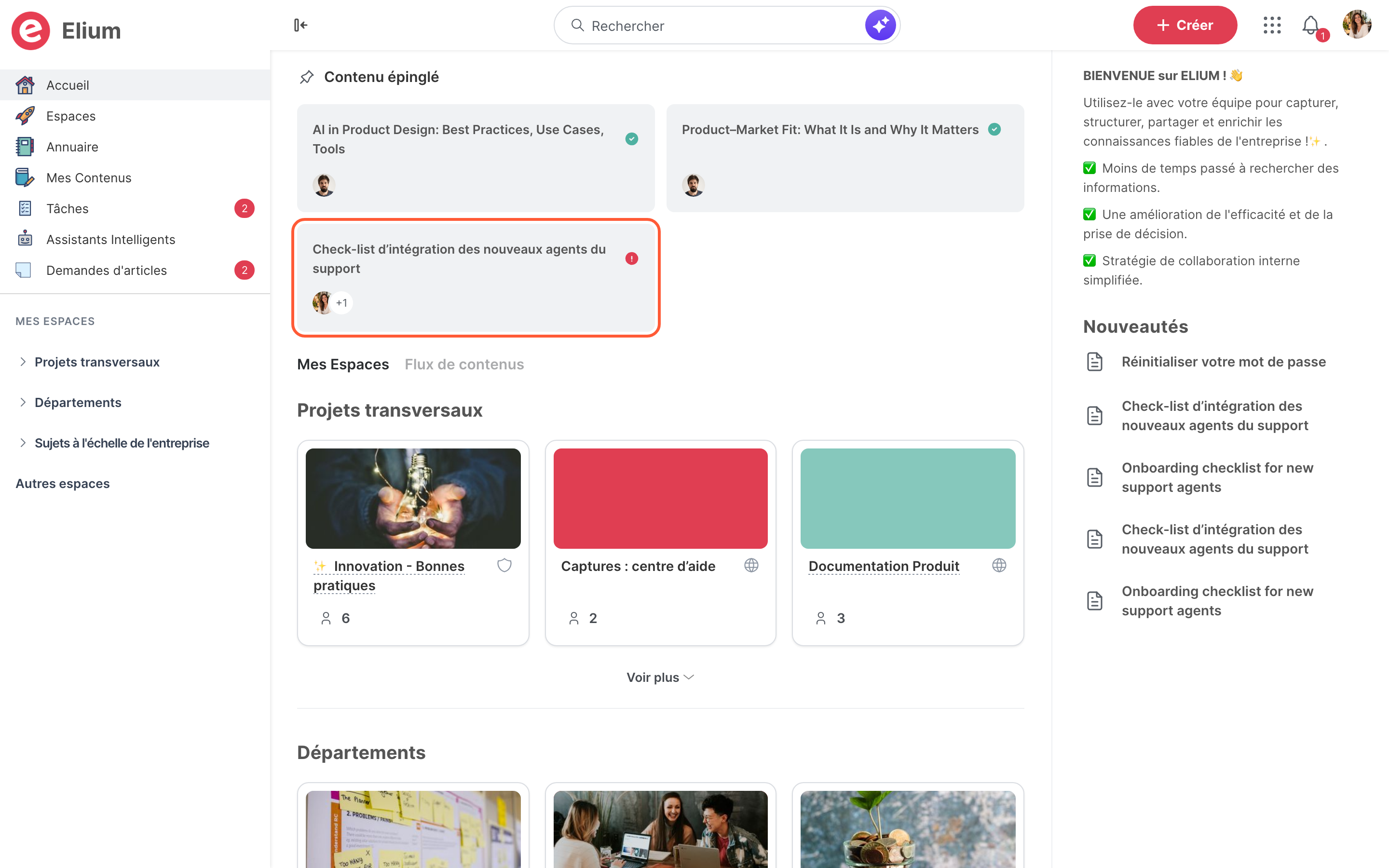Click author avatar on Product–Market Fit card
Viewport: 1389px width, 868px height.
pos(694,185)
